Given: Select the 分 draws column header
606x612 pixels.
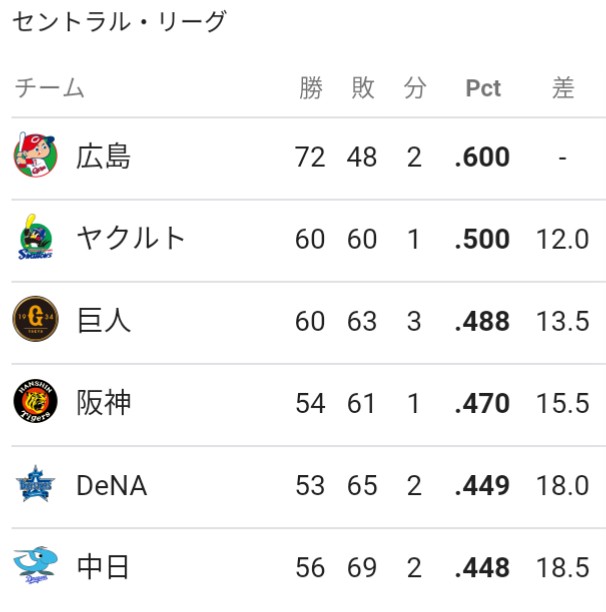Looking at the screenshot, I should click(414, 88).
